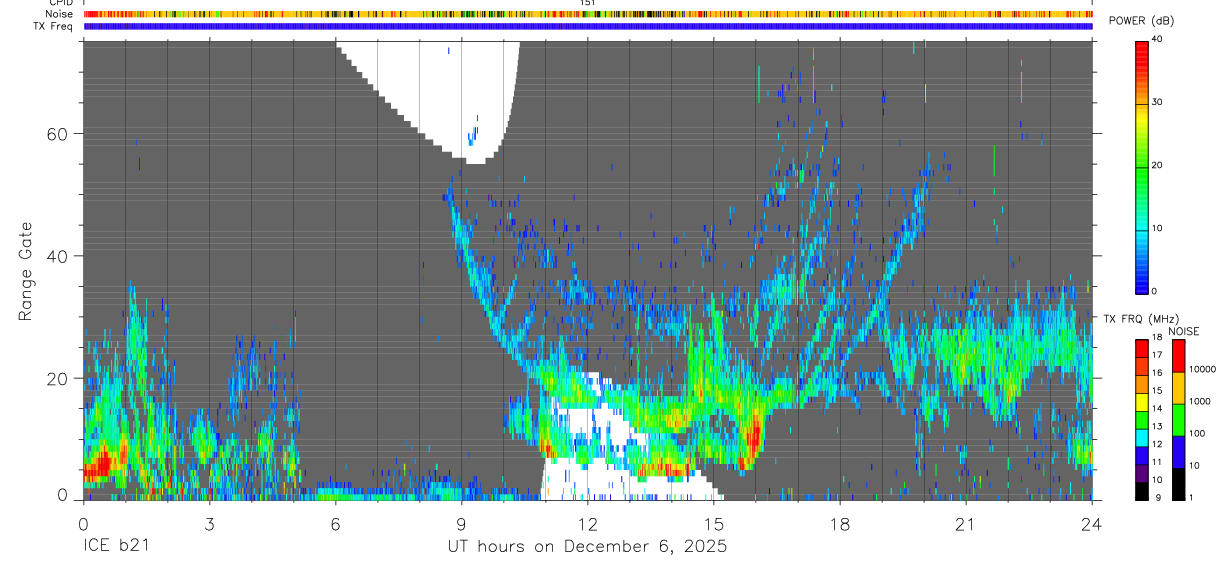
Task: Click the 1 noise legend value
Action: (1191, 498)
